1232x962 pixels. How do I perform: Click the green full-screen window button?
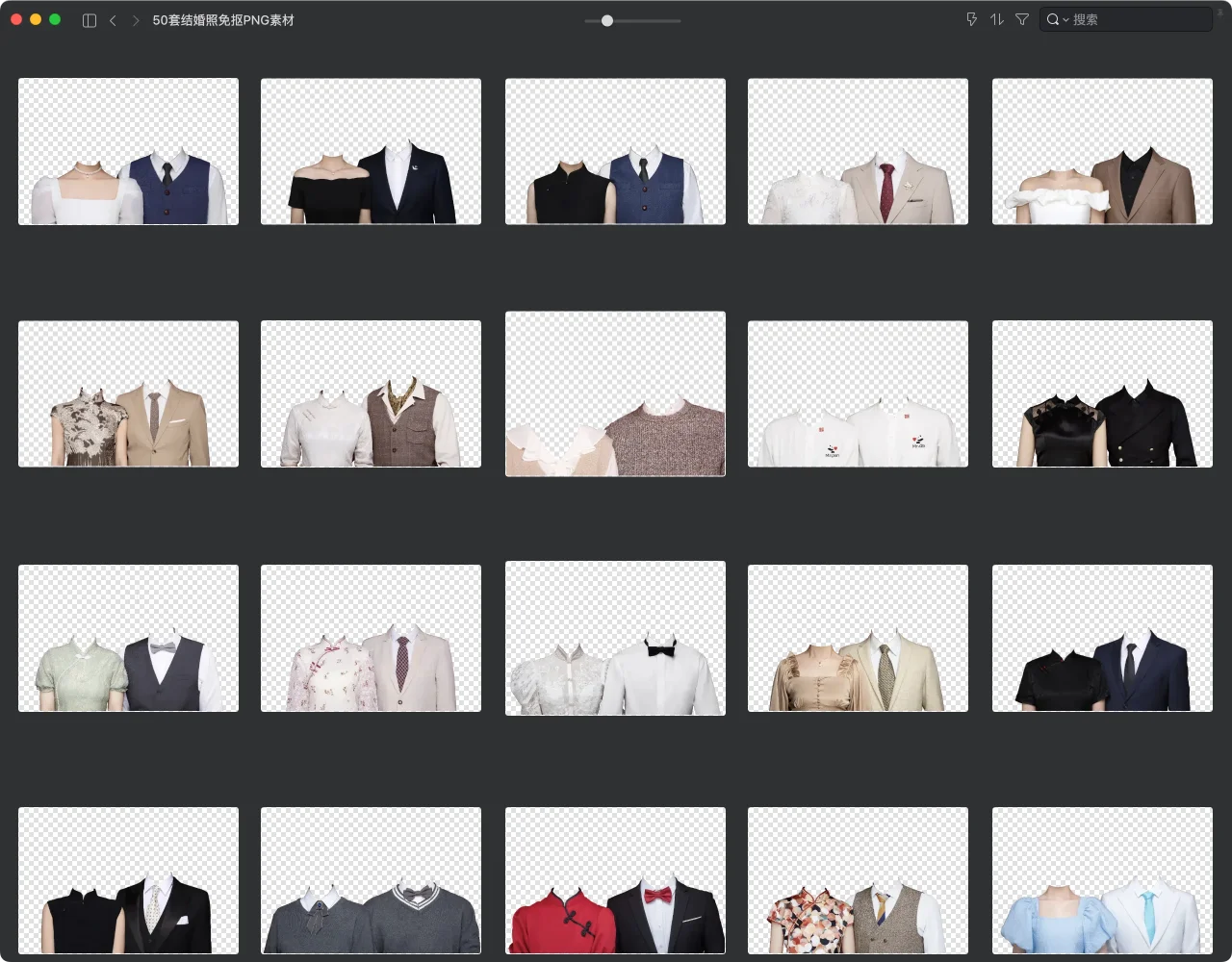tap(55, 19)
